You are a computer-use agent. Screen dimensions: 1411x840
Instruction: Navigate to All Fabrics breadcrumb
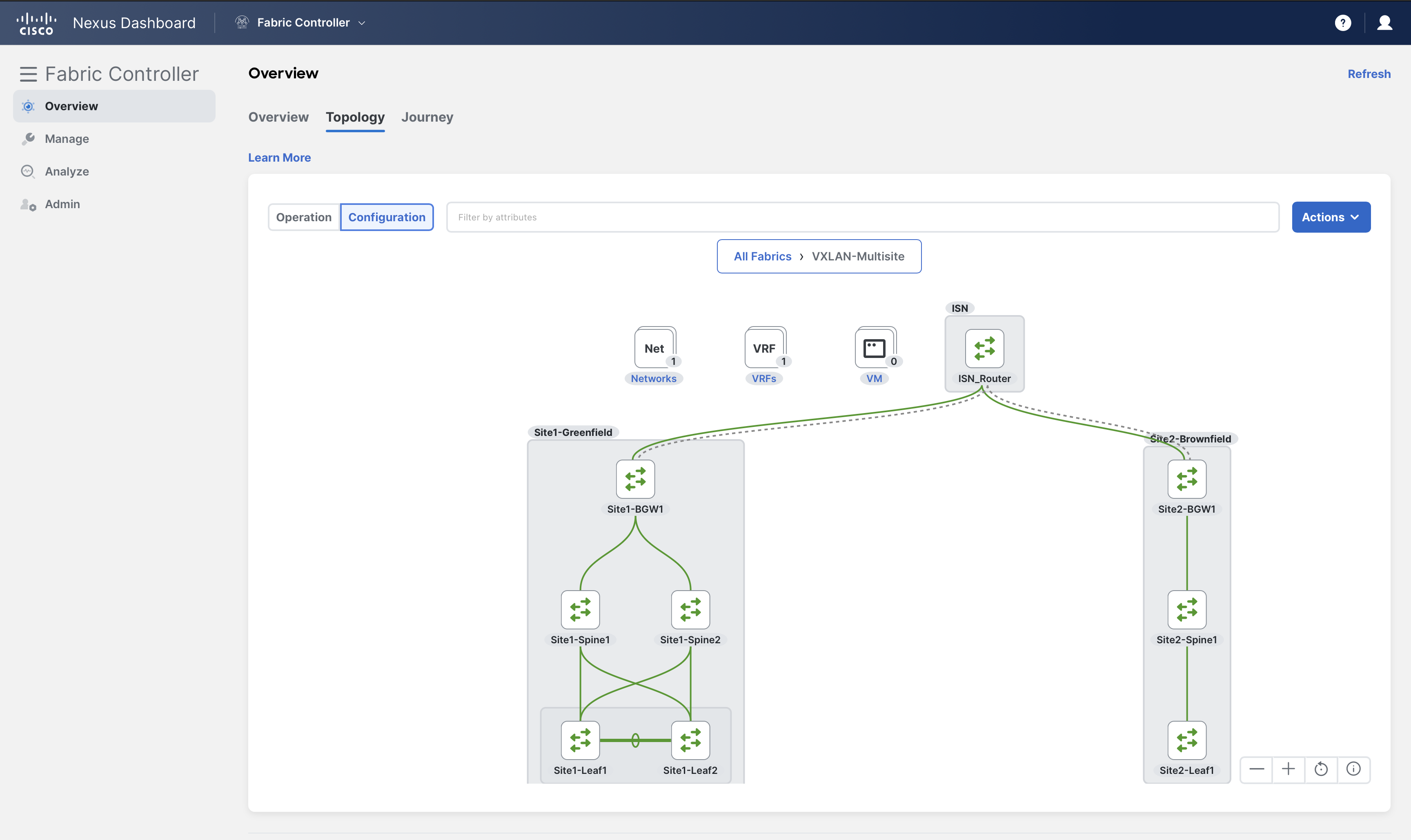[x=762, y=256]
